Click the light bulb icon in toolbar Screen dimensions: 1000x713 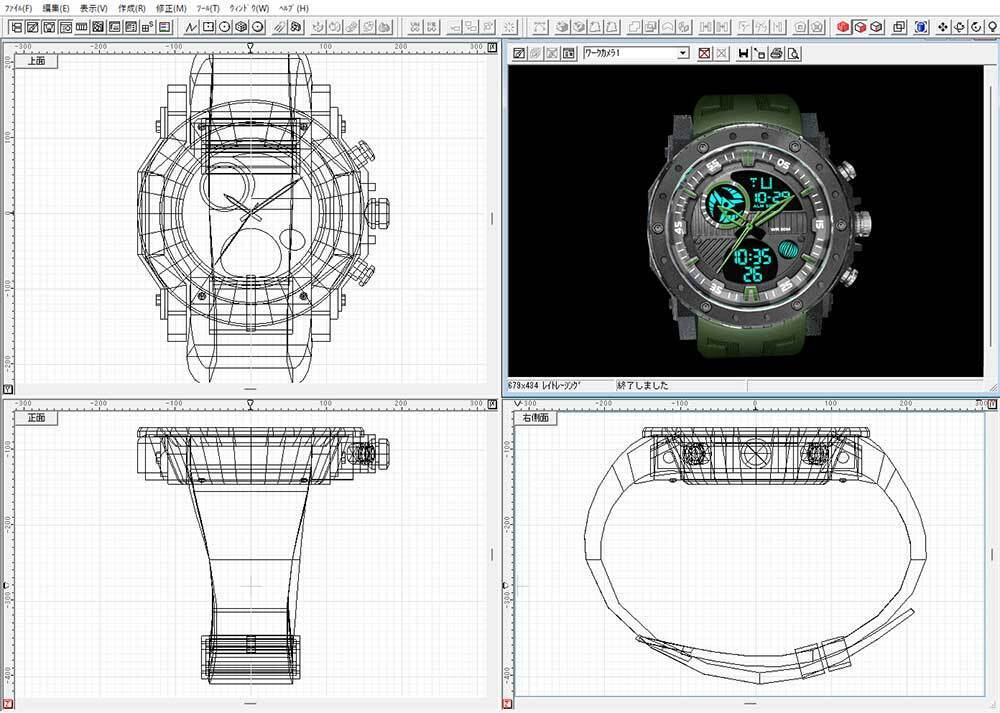(991, 27)
